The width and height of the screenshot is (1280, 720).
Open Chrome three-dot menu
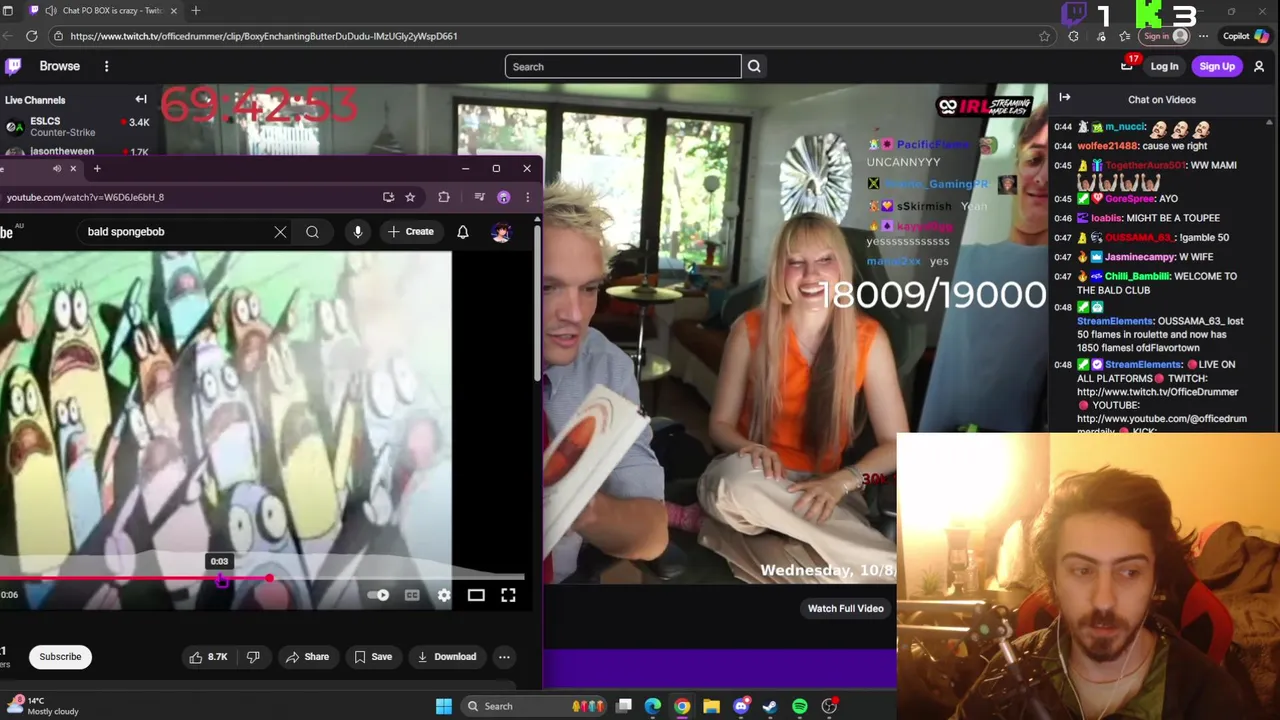tap(527, 197)
